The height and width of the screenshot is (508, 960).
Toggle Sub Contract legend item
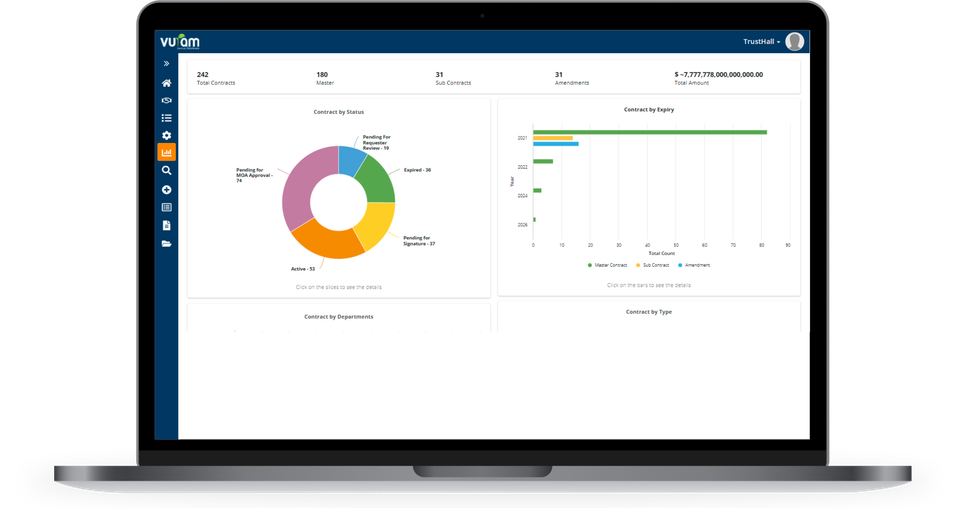(653, 265)
